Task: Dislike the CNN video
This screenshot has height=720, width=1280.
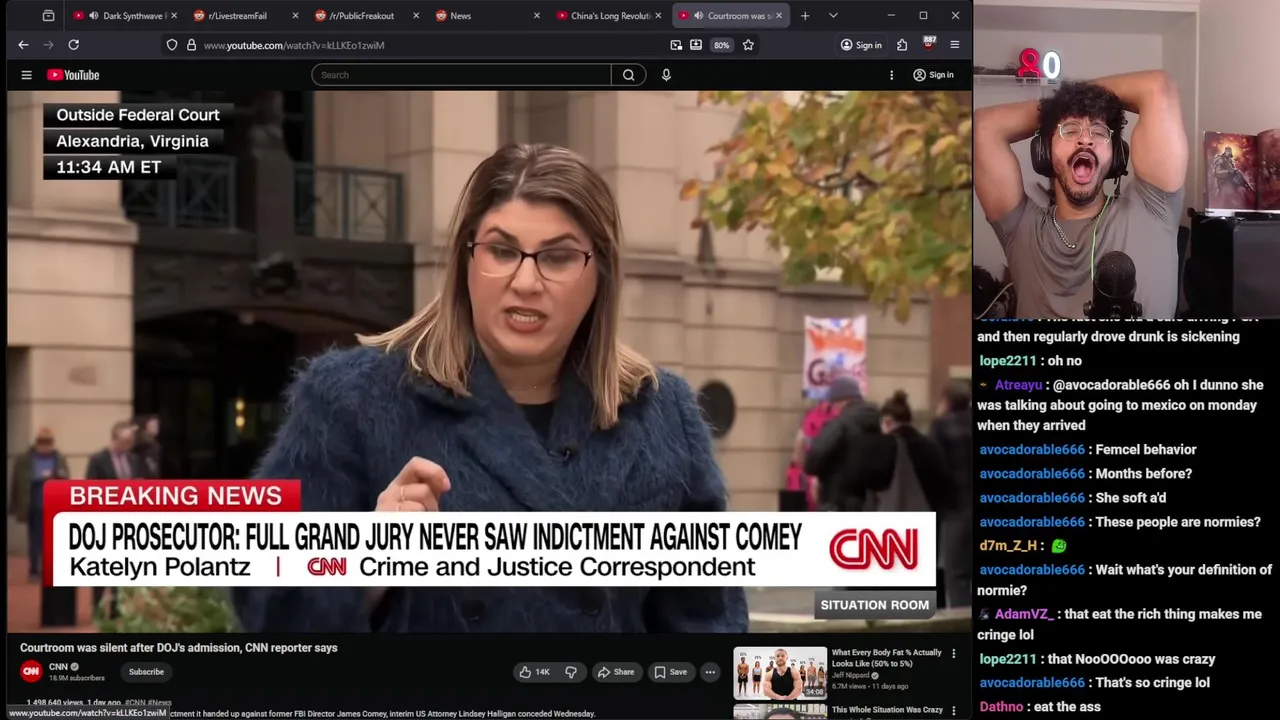Action: coord(571,672)
